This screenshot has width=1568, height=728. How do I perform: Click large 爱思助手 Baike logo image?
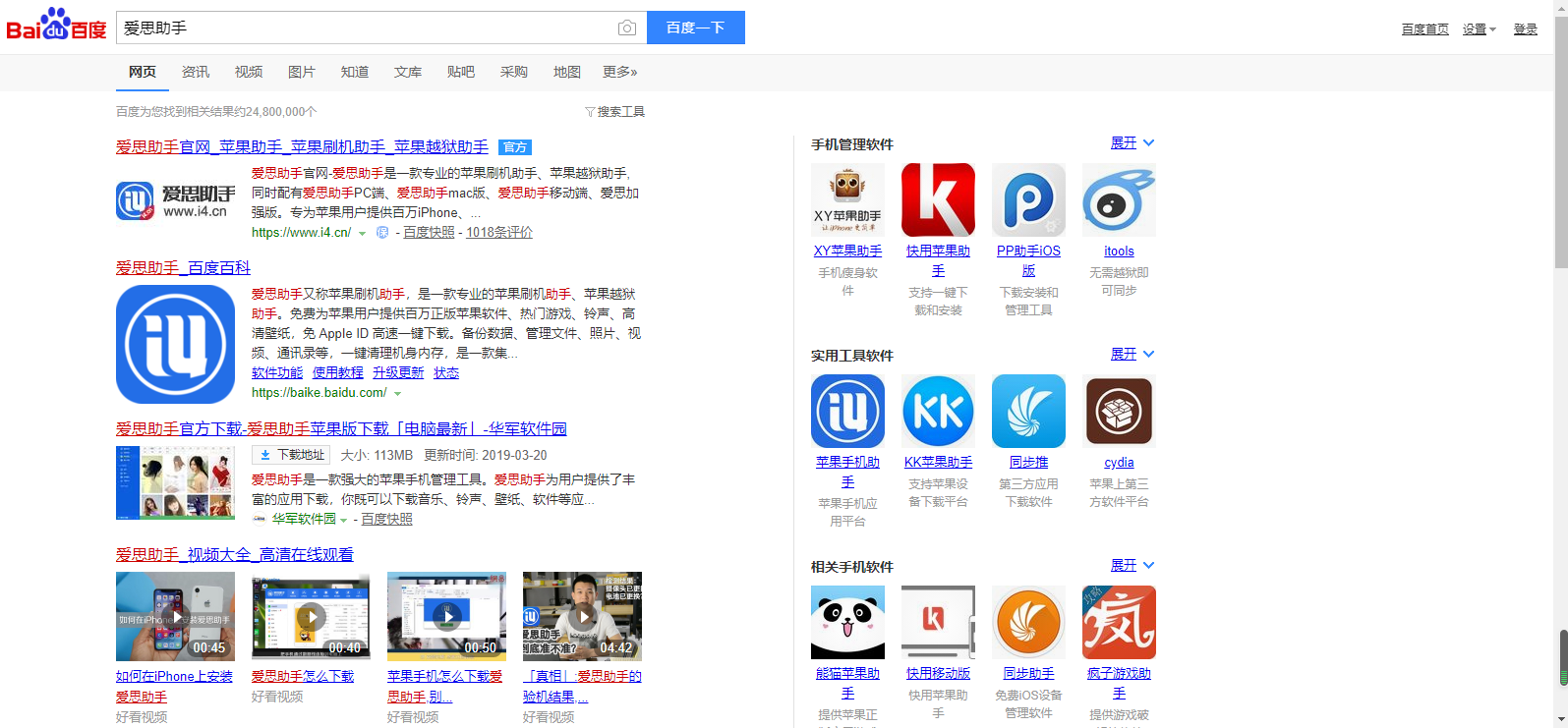175,344
